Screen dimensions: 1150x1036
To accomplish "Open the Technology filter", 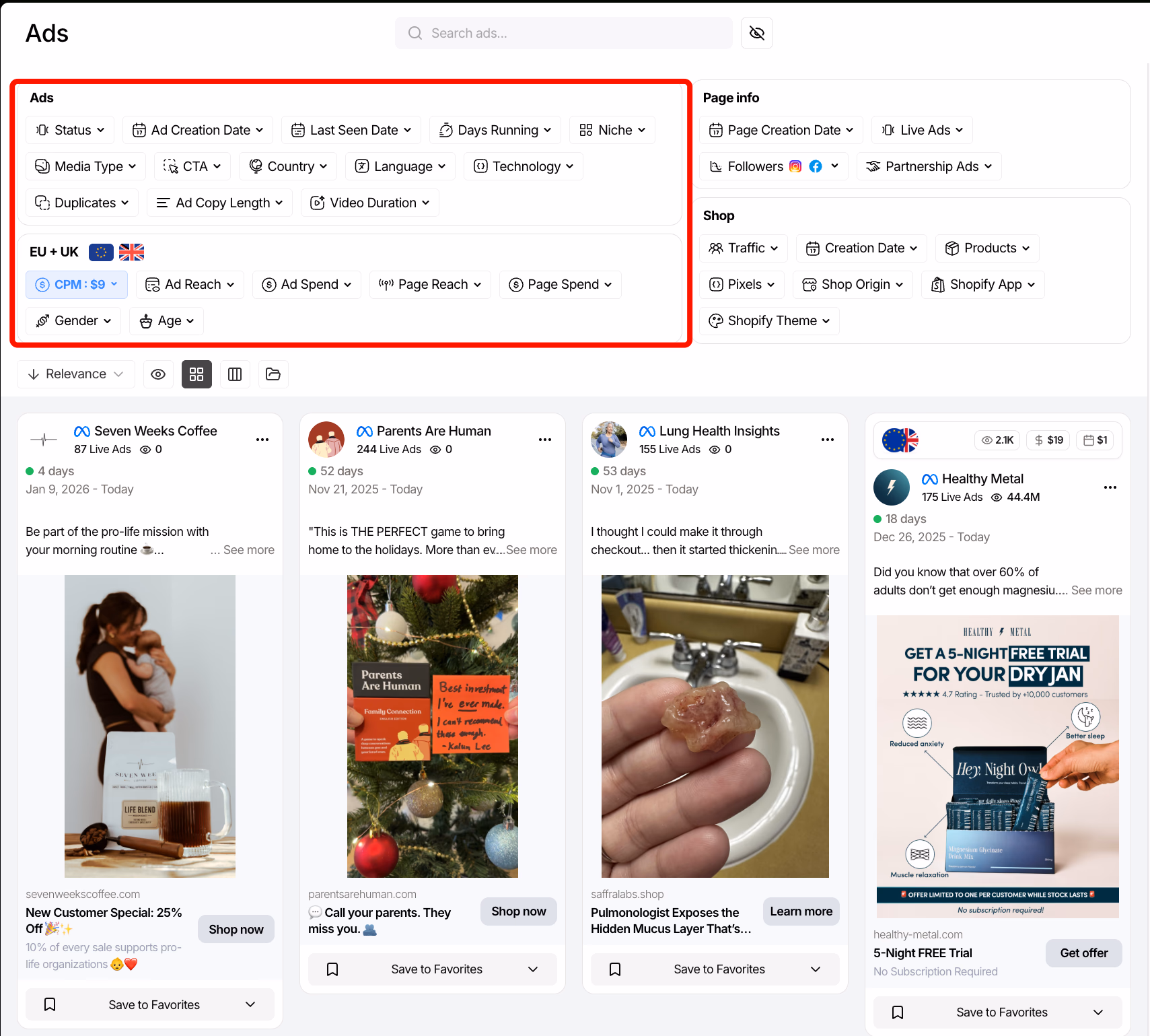I will coord(524,166).
